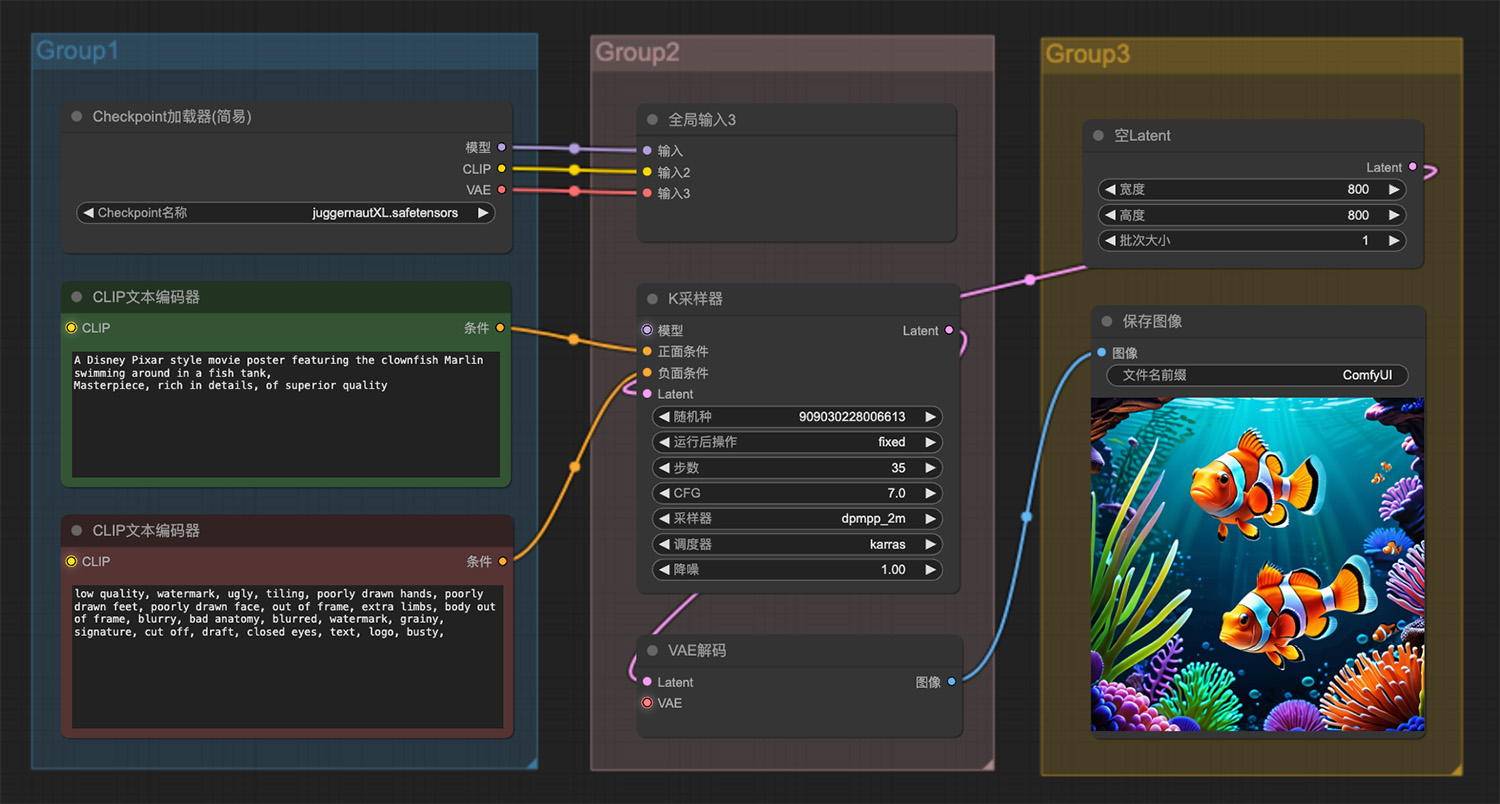Viewport: 1500px width, 804px height.
Task: Click the Group1 resize corner handle
Action: pos(532,763)
